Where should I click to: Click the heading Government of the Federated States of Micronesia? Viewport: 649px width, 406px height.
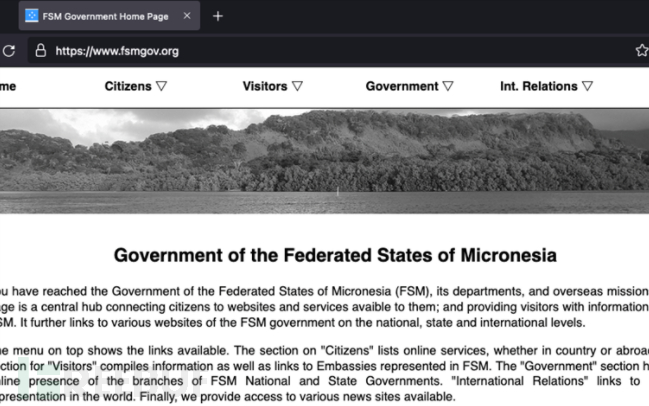[x=335, y=255]
